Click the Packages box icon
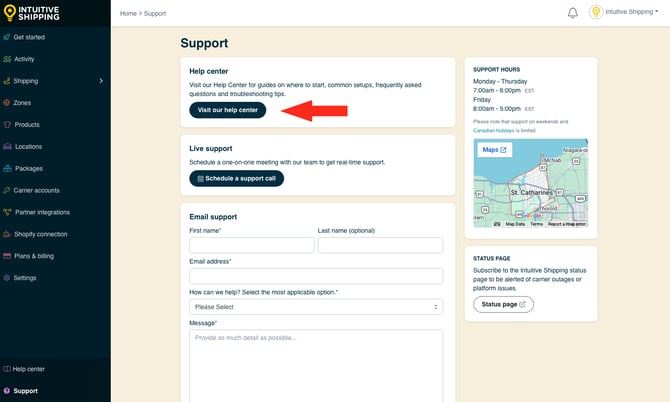The height and width of the screenshot is (402, 670). (x=7, y=168)
